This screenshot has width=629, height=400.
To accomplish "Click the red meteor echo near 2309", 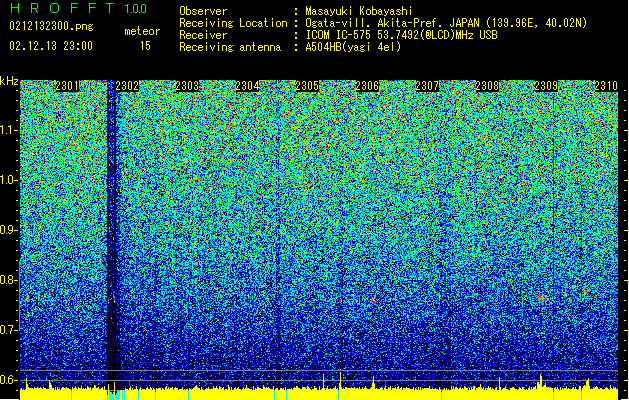I will [x=542, y=297].
